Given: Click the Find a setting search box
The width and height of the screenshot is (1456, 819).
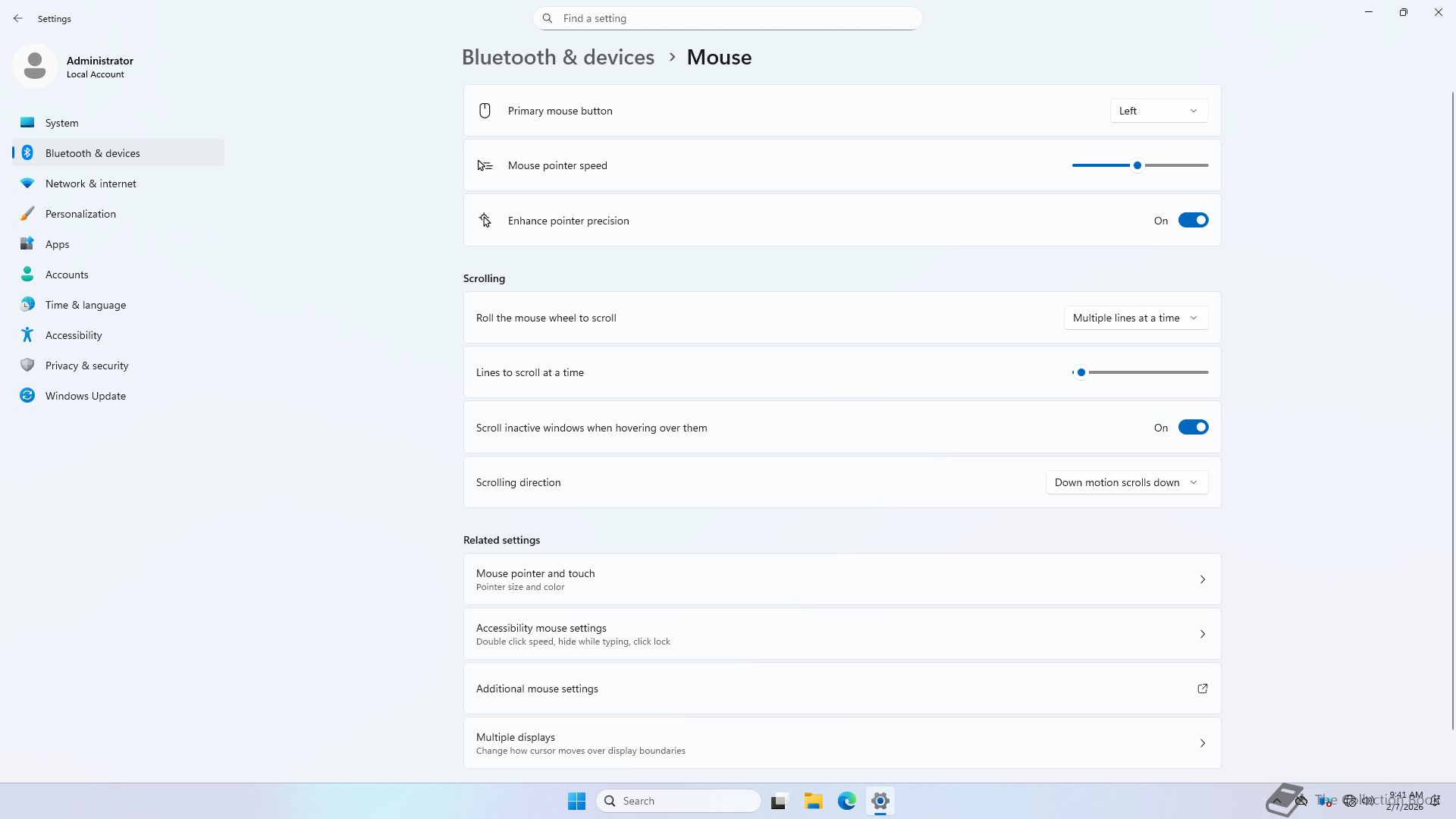Looking at the screenshot, I should coord(728,18).
